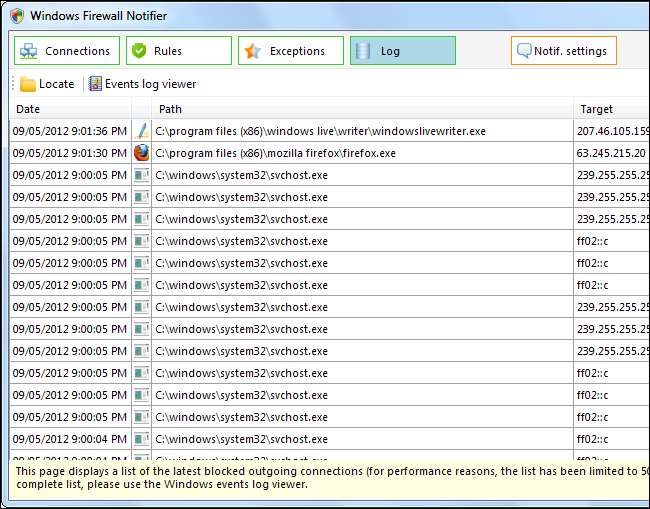Image resolution: width=650 pixels, height=509 pixels.
Task: Click the Events log viewer icon
Action: click(x=95, y=84)
